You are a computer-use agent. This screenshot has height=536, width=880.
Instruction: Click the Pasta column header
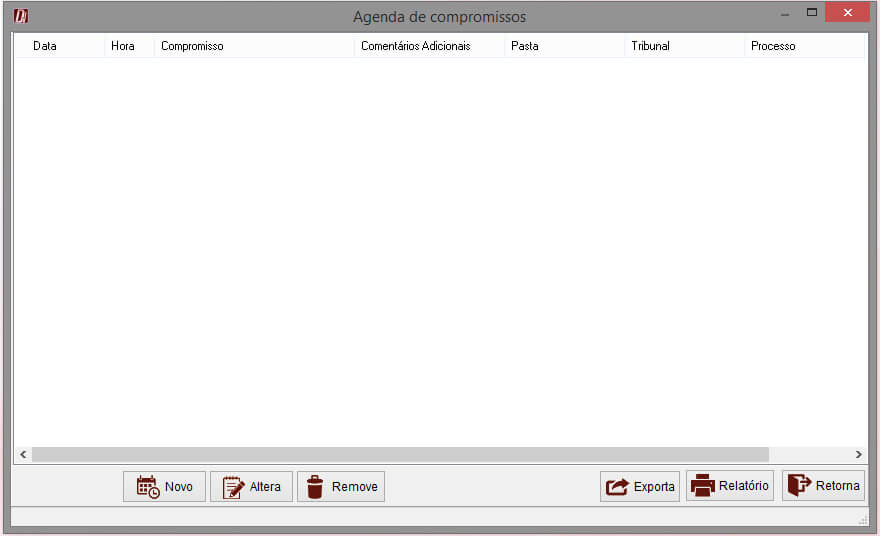point(525,46)
